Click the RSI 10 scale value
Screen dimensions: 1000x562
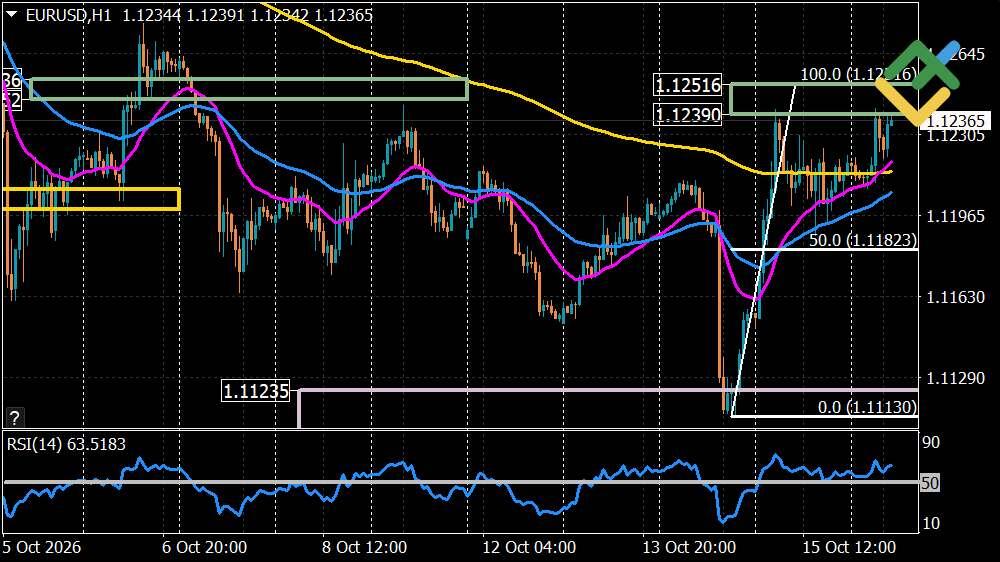pos(931,523)
